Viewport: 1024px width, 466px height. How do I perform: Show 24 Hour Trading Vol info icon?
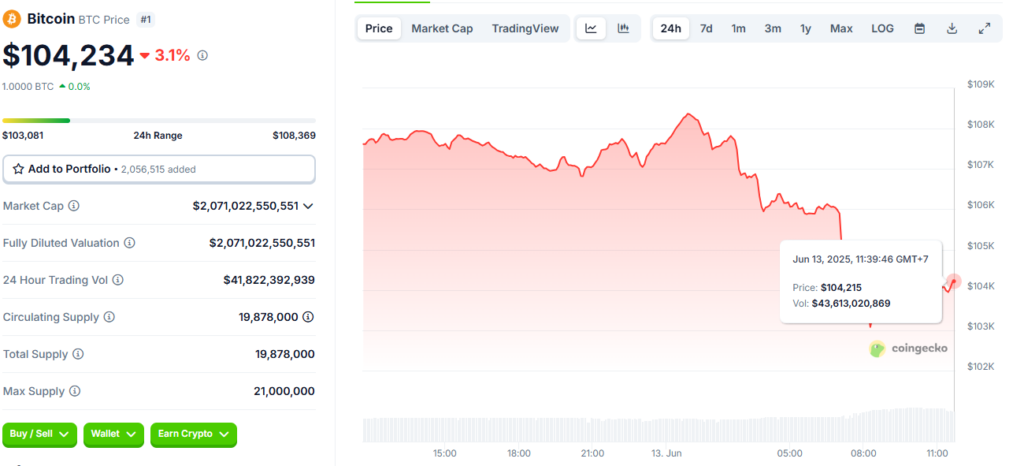[118, 281]
